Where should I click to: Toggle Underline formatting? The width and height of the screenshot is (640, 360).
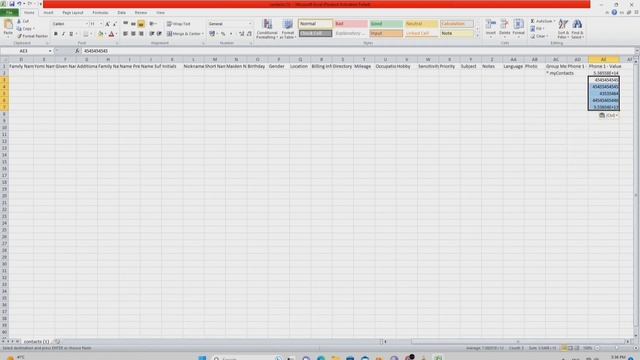click(x=71, y=34)
